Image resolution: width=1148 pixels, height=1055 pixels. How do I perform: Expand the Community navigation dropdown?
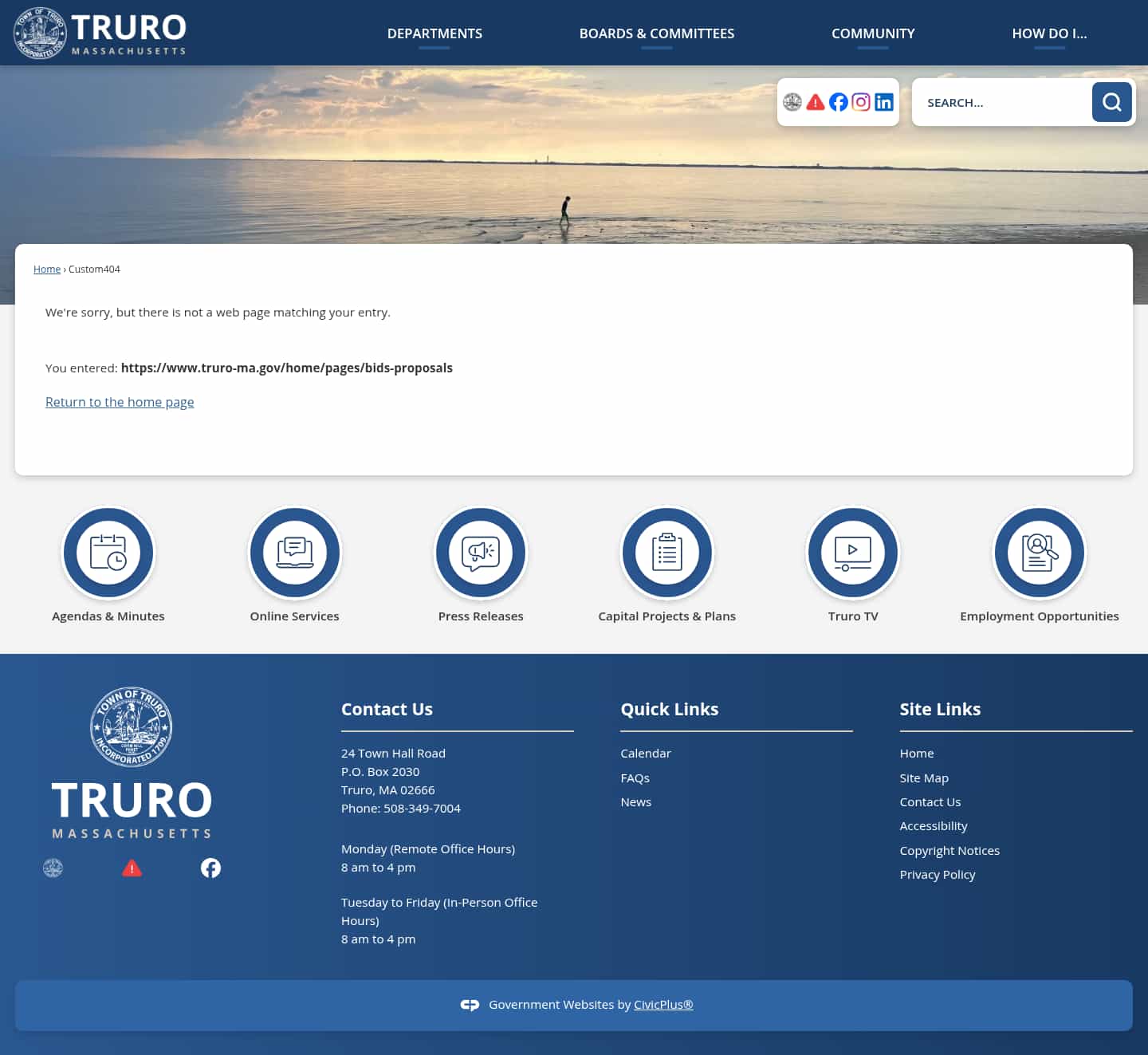point(872,33)
